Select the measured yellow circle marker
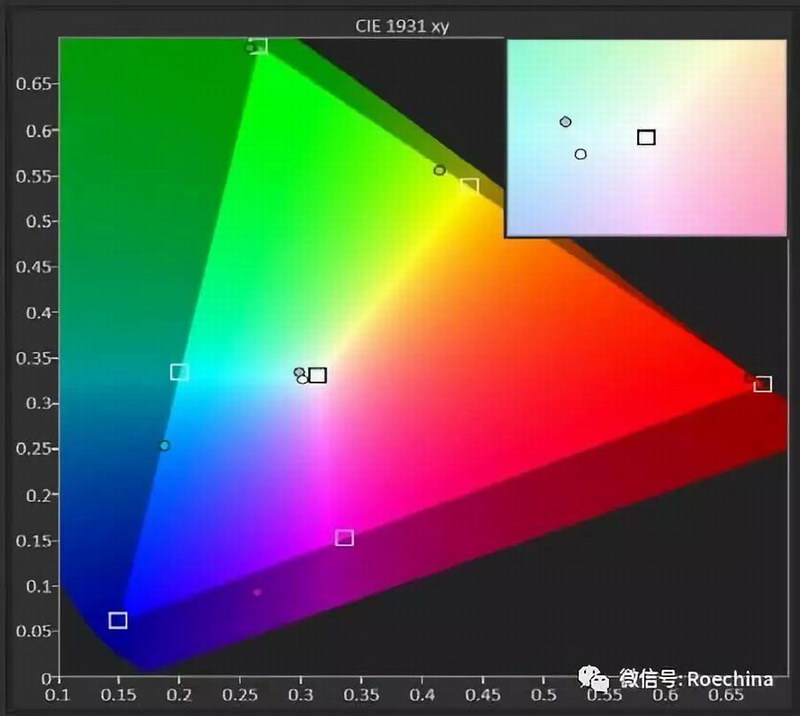The image size is (800, 716). (439, 170)
